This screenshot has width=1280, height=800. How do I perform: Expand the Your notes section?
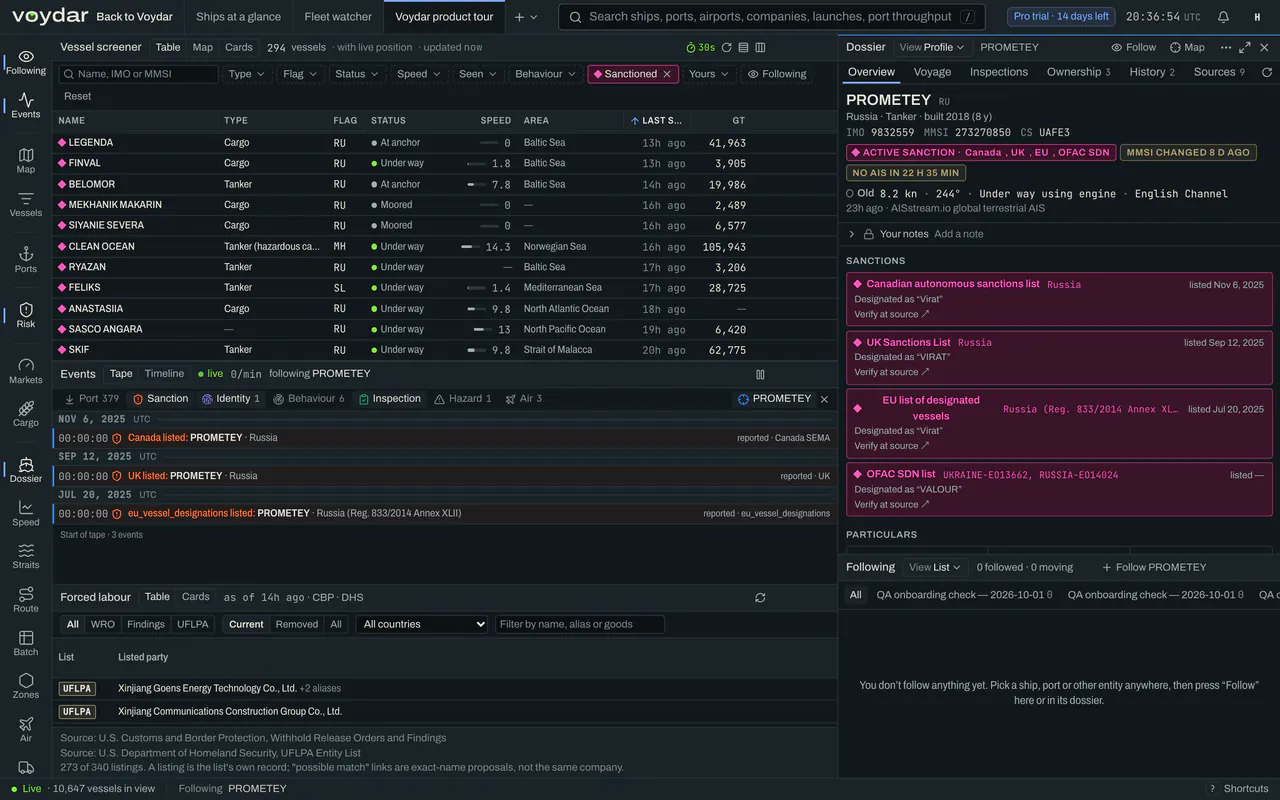coord(852,234)
